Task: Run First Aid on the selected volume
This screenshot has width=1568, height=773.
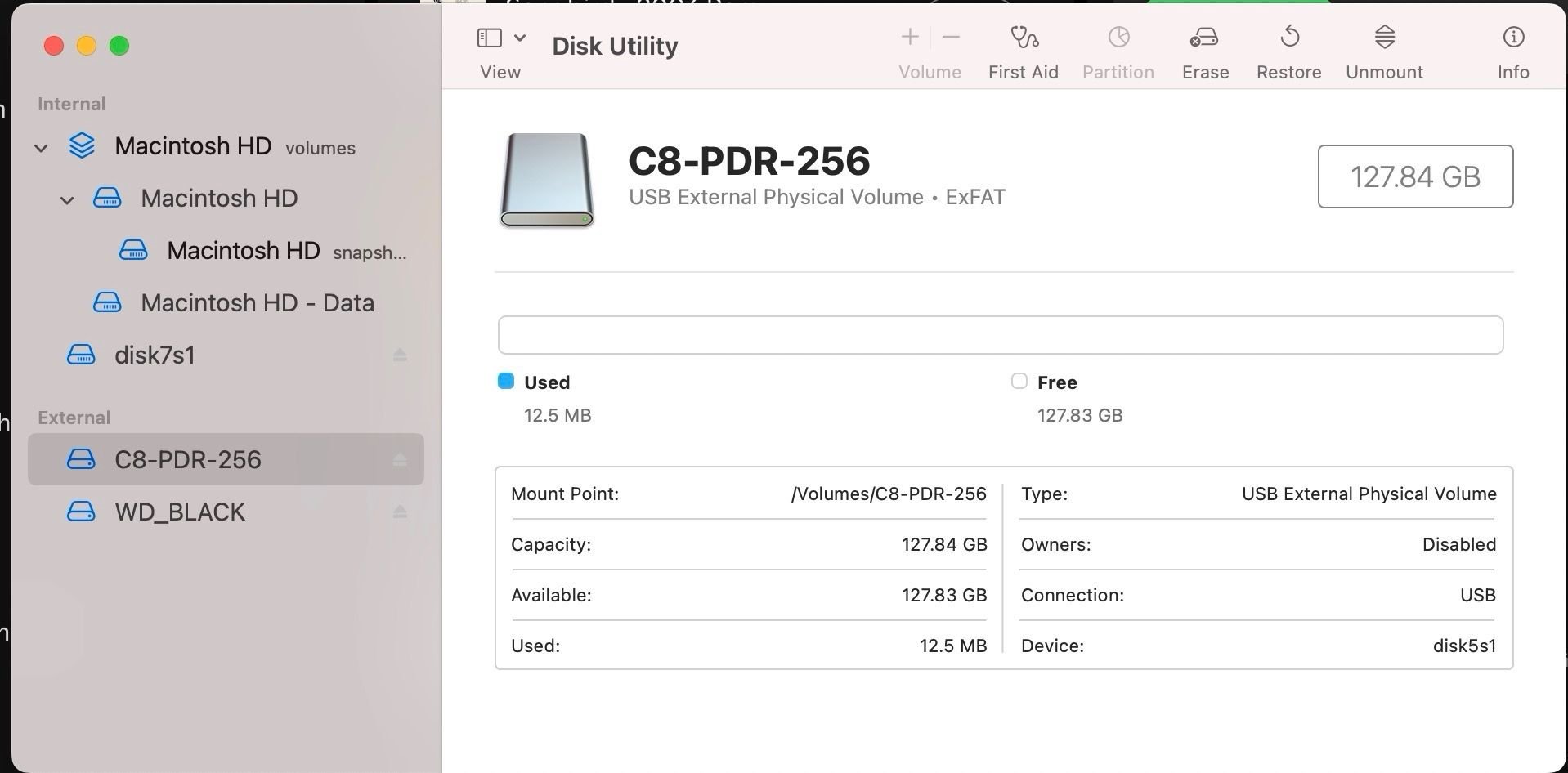Action: point(1022,49)
